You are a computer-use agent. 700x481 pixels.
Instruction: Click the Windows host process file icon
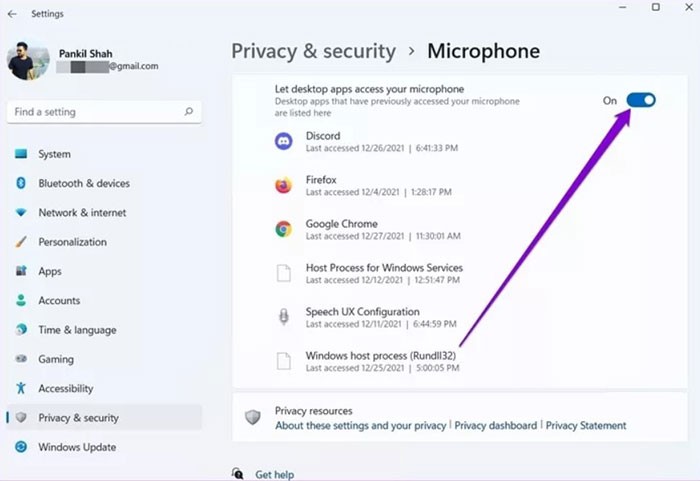click(x=283, y=361)
